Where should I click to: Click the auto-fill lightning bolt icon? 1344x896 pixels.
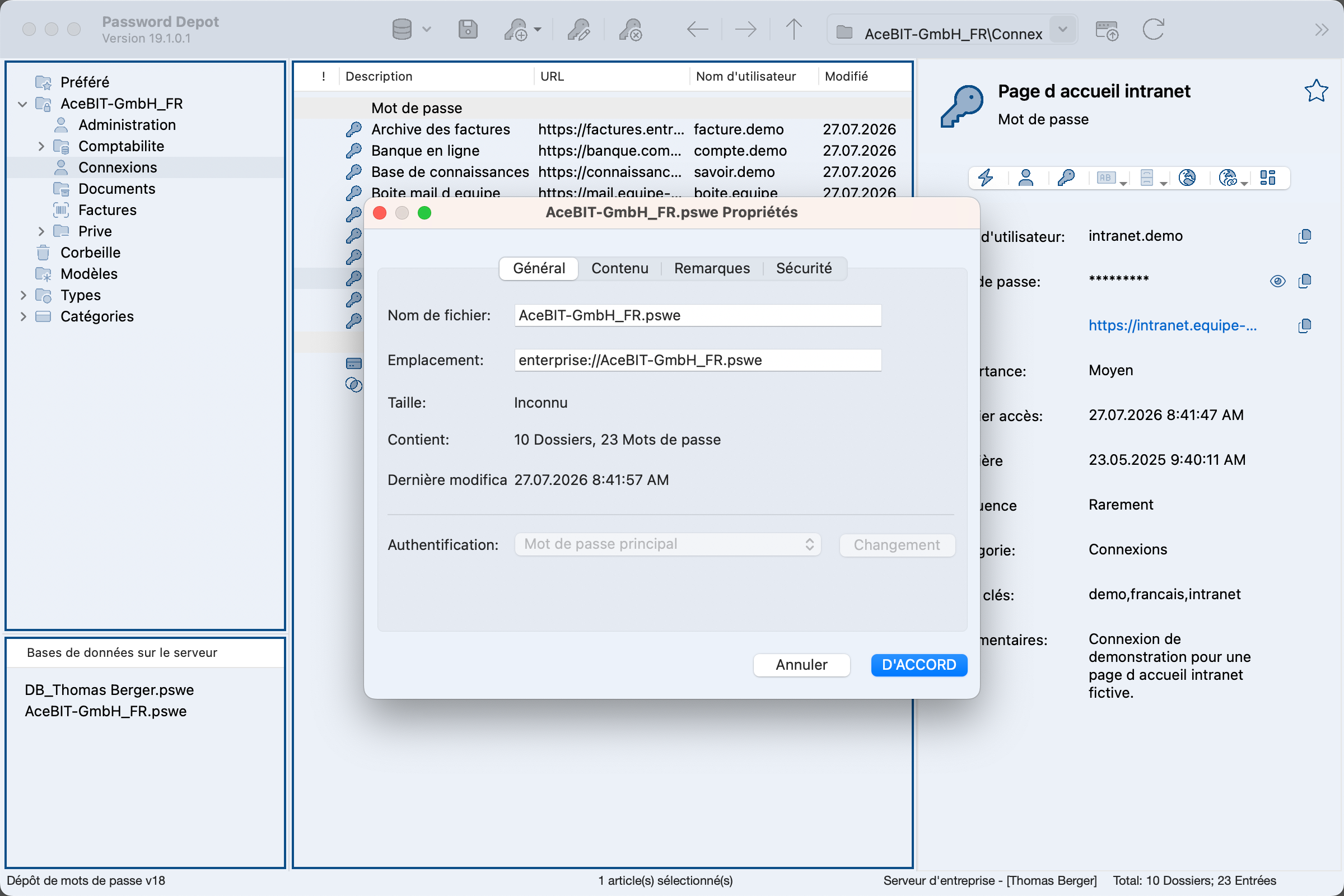tap(986, 178)
